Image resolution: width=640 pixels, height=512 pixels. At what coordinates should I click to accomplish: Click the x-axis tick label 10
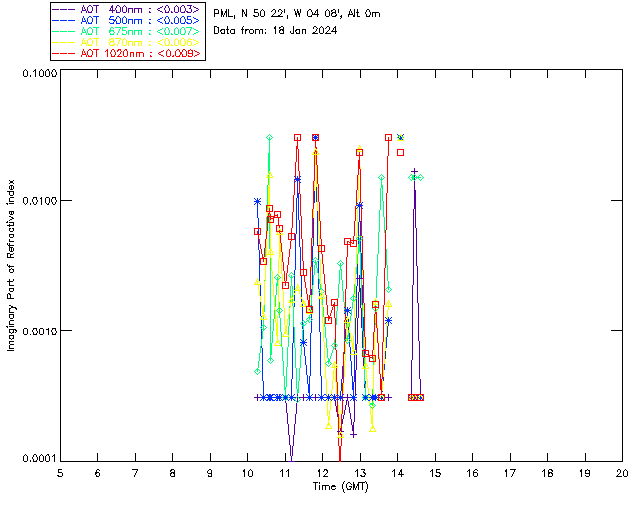pos(247,473)
